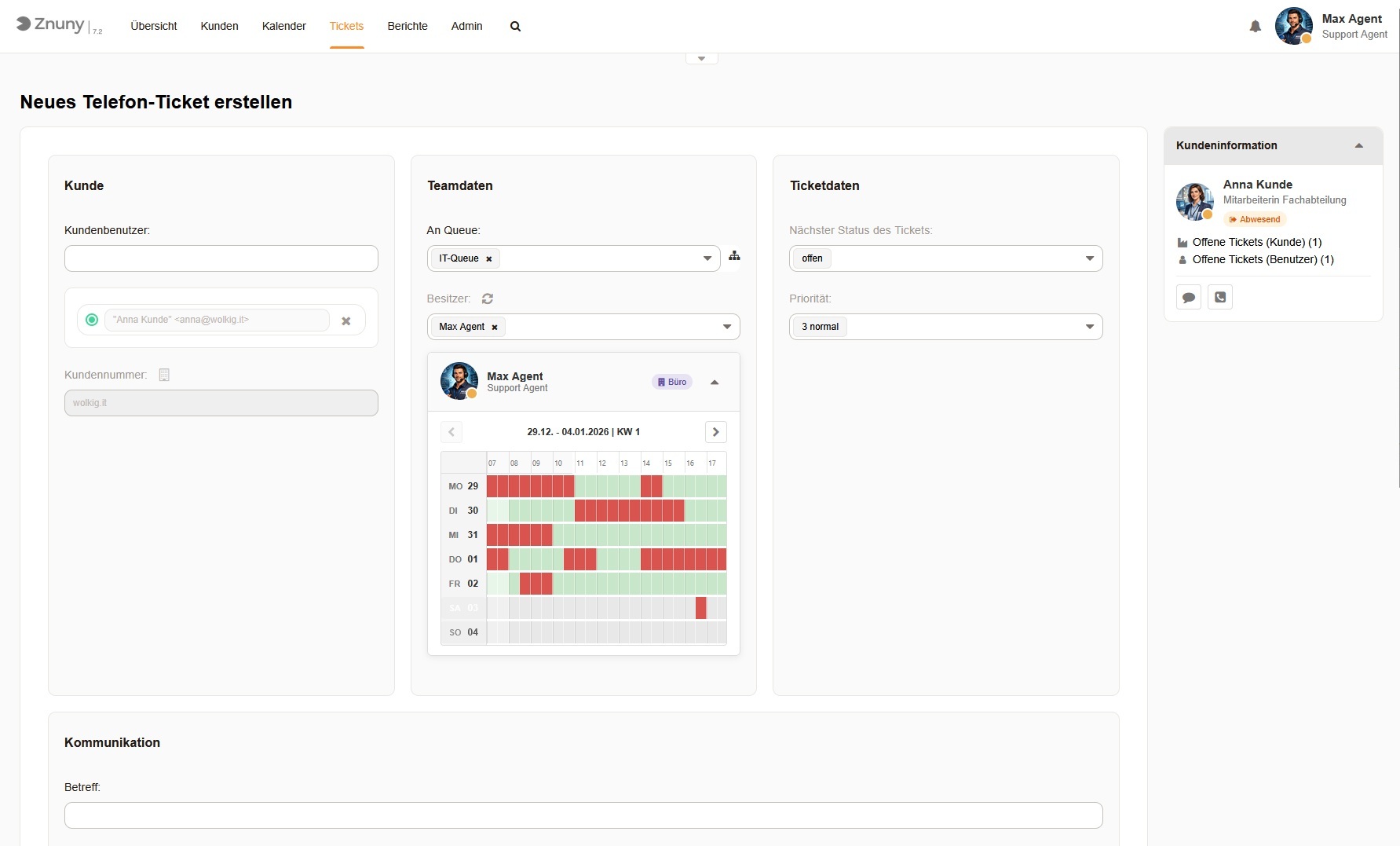
Task: Click the Kundennummer building icon
Action: coord(164,375)
